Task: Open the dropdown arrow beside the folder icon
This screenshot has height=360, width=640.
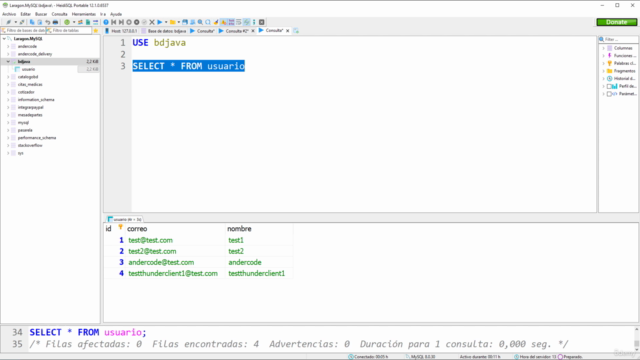Action: pyautogui.click(x=179, y=22)
